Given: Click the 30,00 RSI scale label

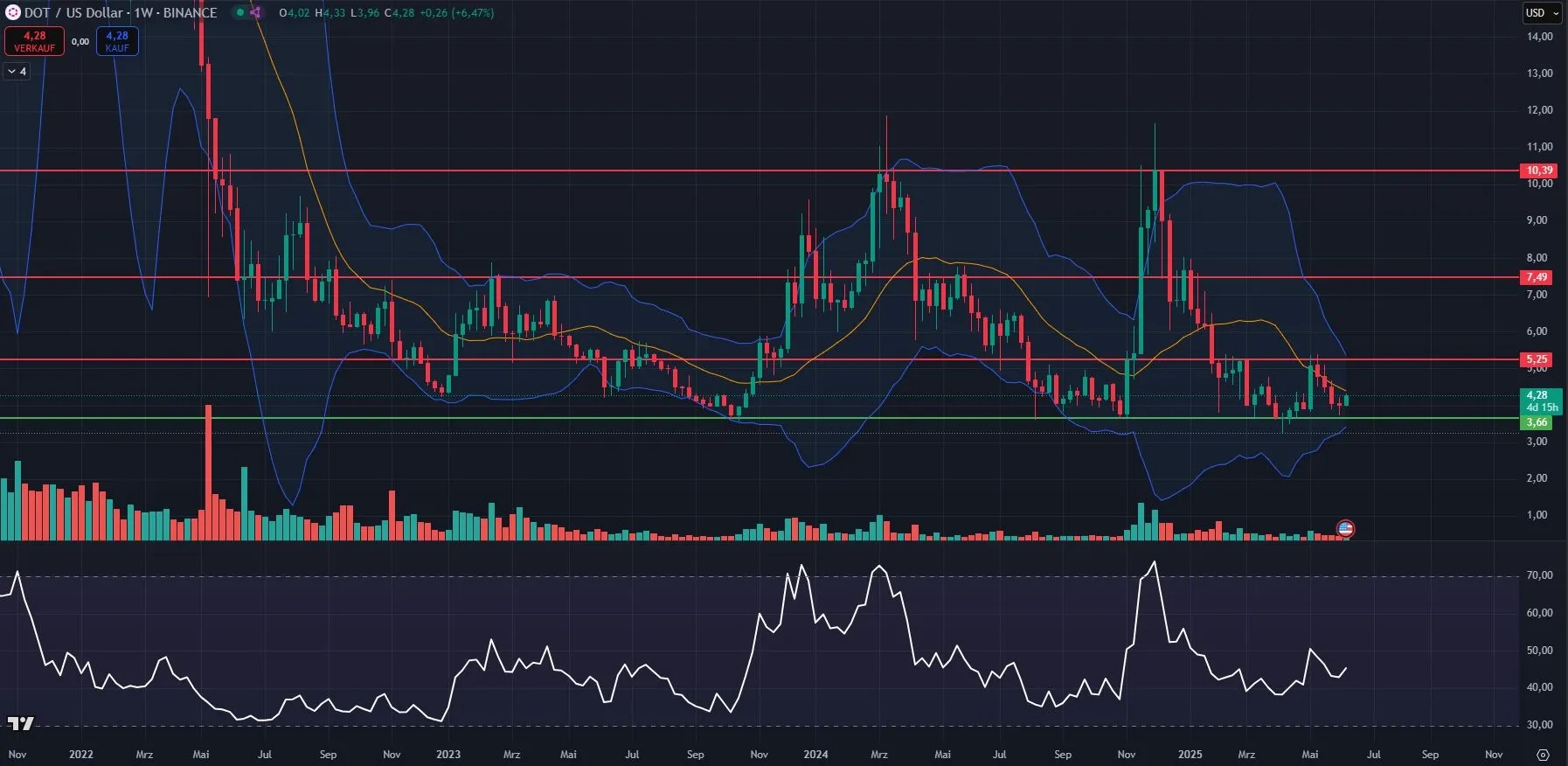Looking at the screenshot, I should (x=1539, y=725).
